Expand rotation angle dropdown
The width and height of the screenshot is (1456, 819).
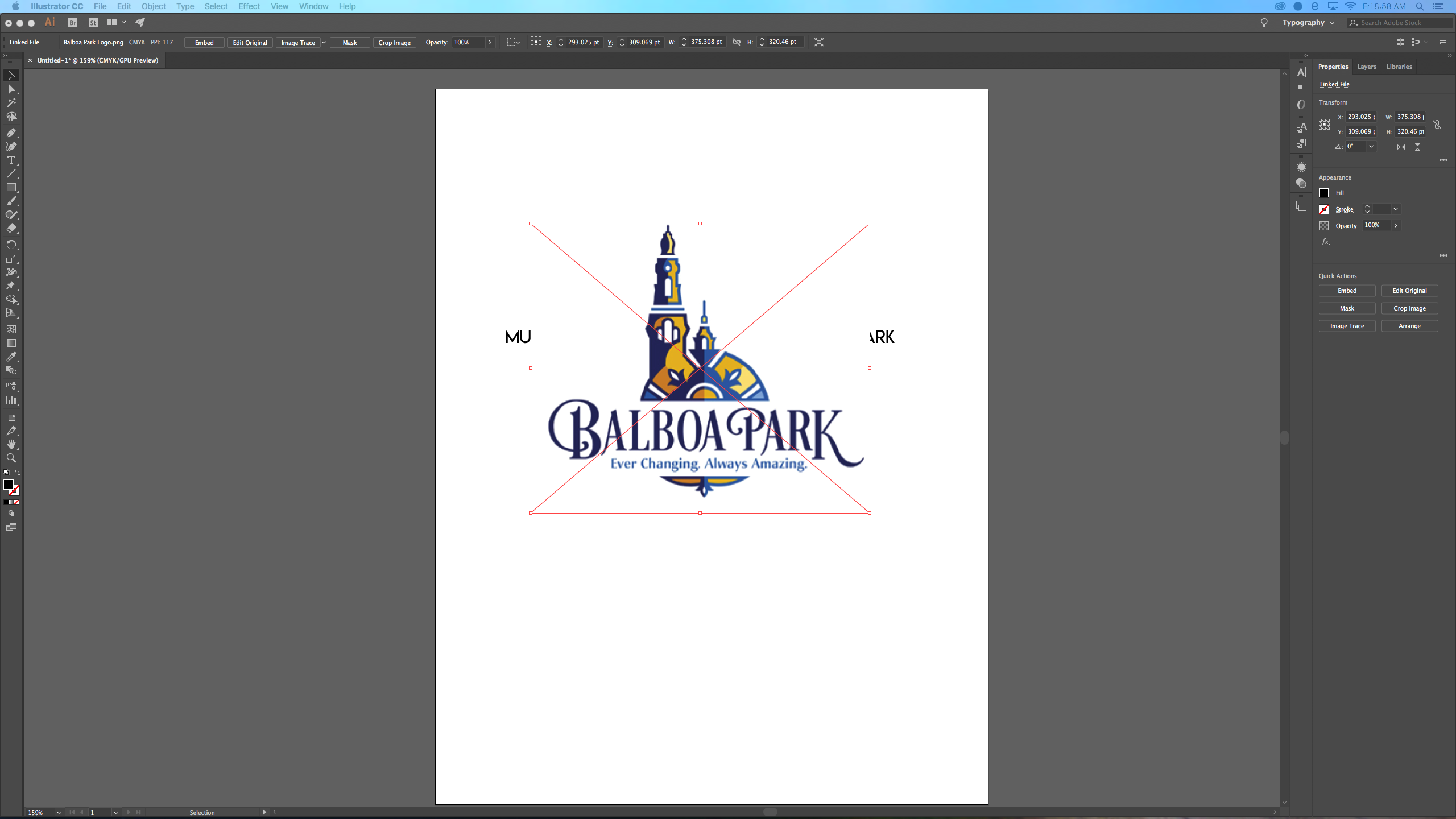click(x=1371, y=147)
